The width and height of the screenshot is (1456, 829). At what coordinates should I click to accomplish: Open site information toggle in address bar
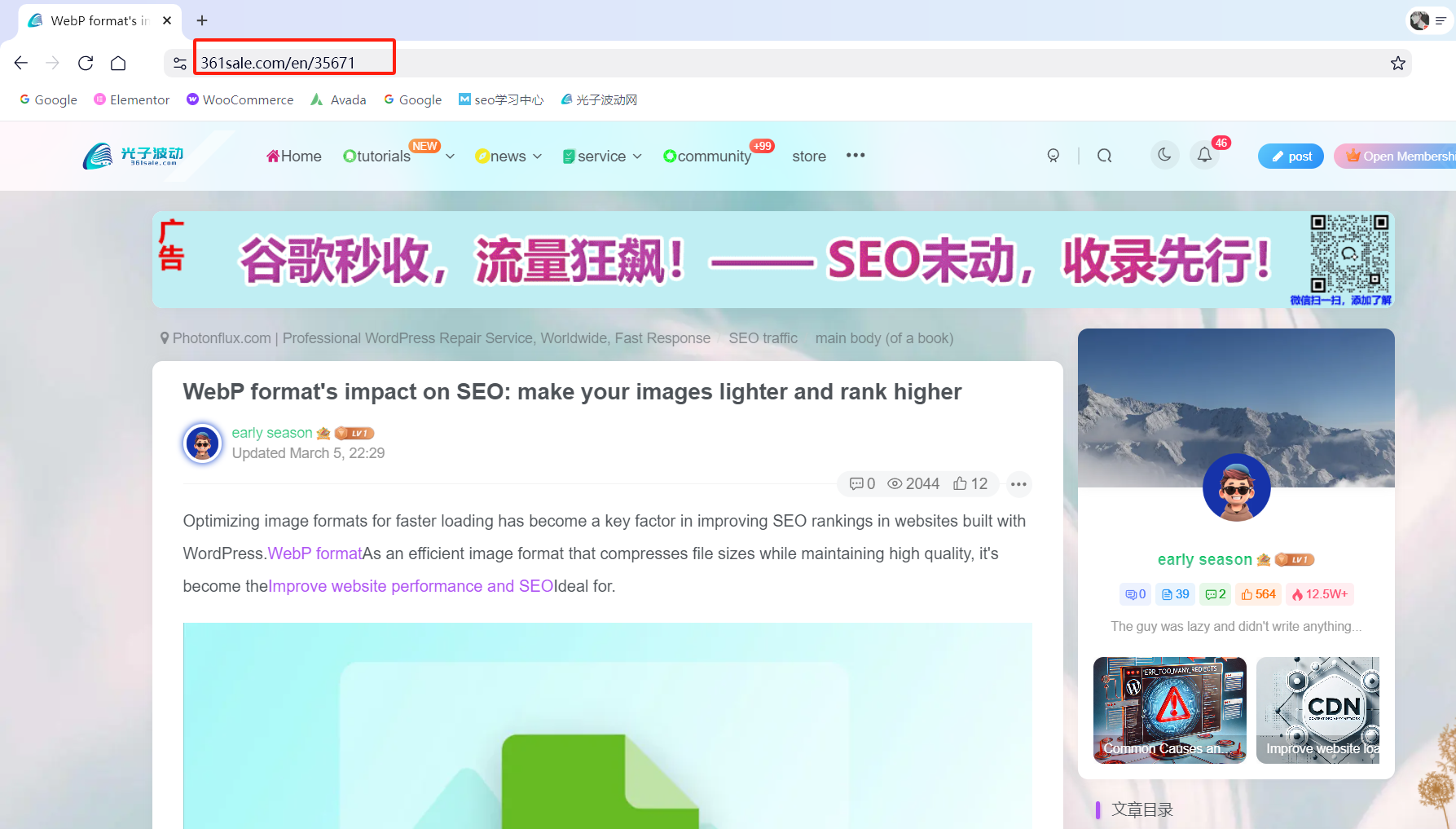pos(180,63)
